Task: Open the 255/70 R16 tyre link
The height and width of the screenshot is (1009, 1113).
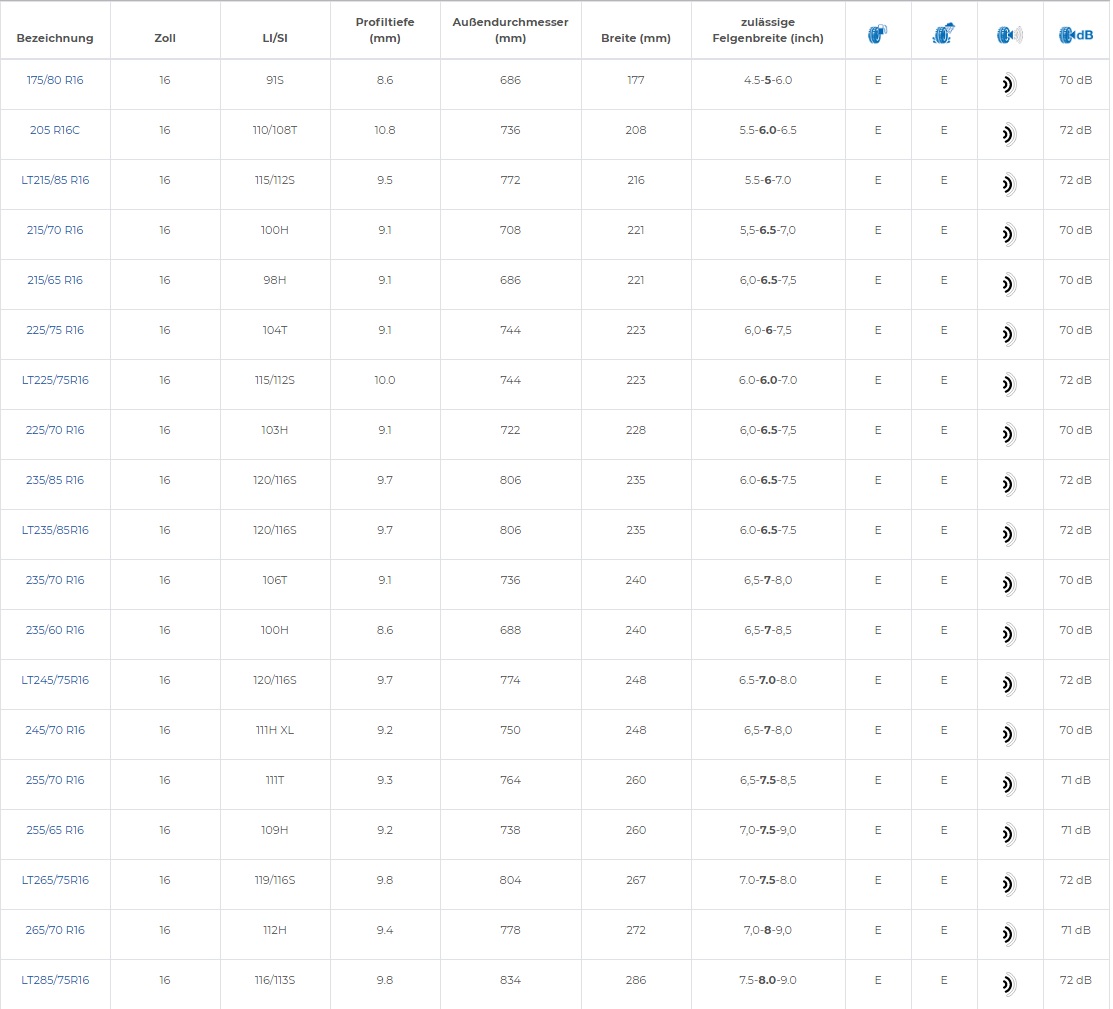Action: click(55, 780)
